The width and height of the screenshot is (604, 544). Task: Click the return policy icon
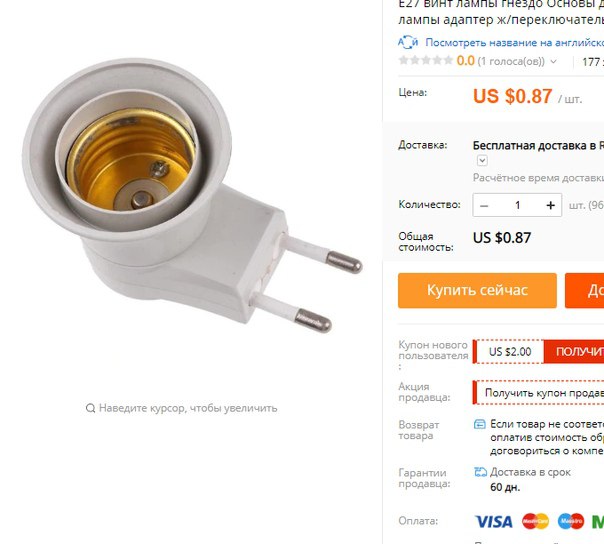point(480,424)
